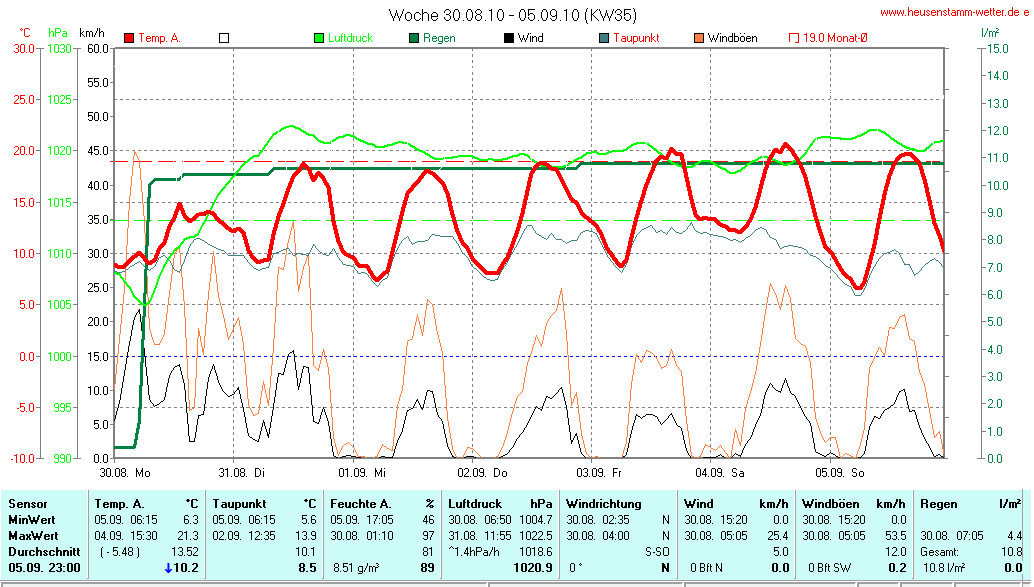Click the blue down arrow temperature trend icon
Image resolution: width=1034 pixels, height=587 pixels.
pyautogui.click(x=169, y=567)
